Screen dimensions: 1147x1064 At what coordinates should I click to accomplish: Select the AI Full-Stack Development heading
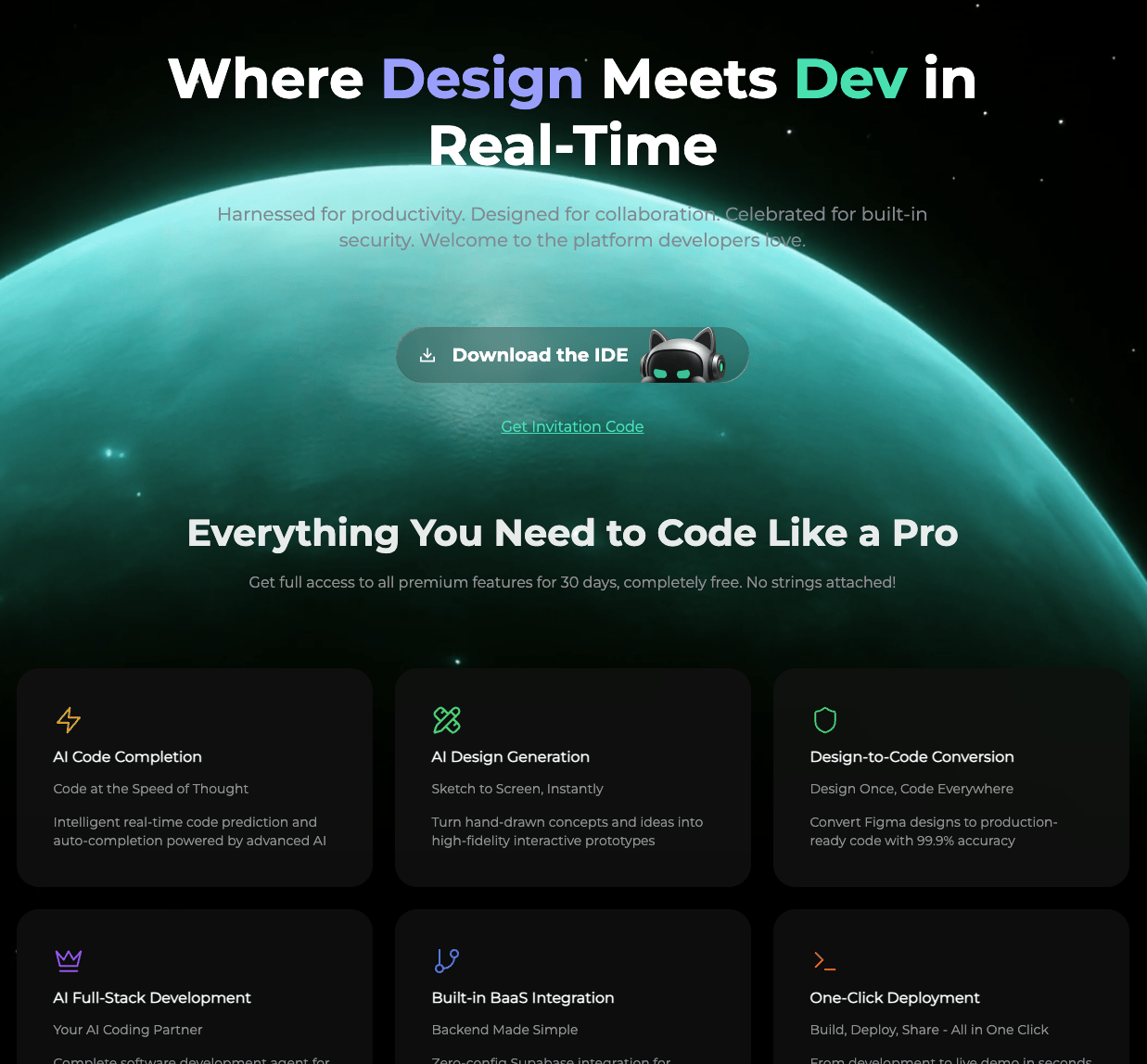[152, 997]
